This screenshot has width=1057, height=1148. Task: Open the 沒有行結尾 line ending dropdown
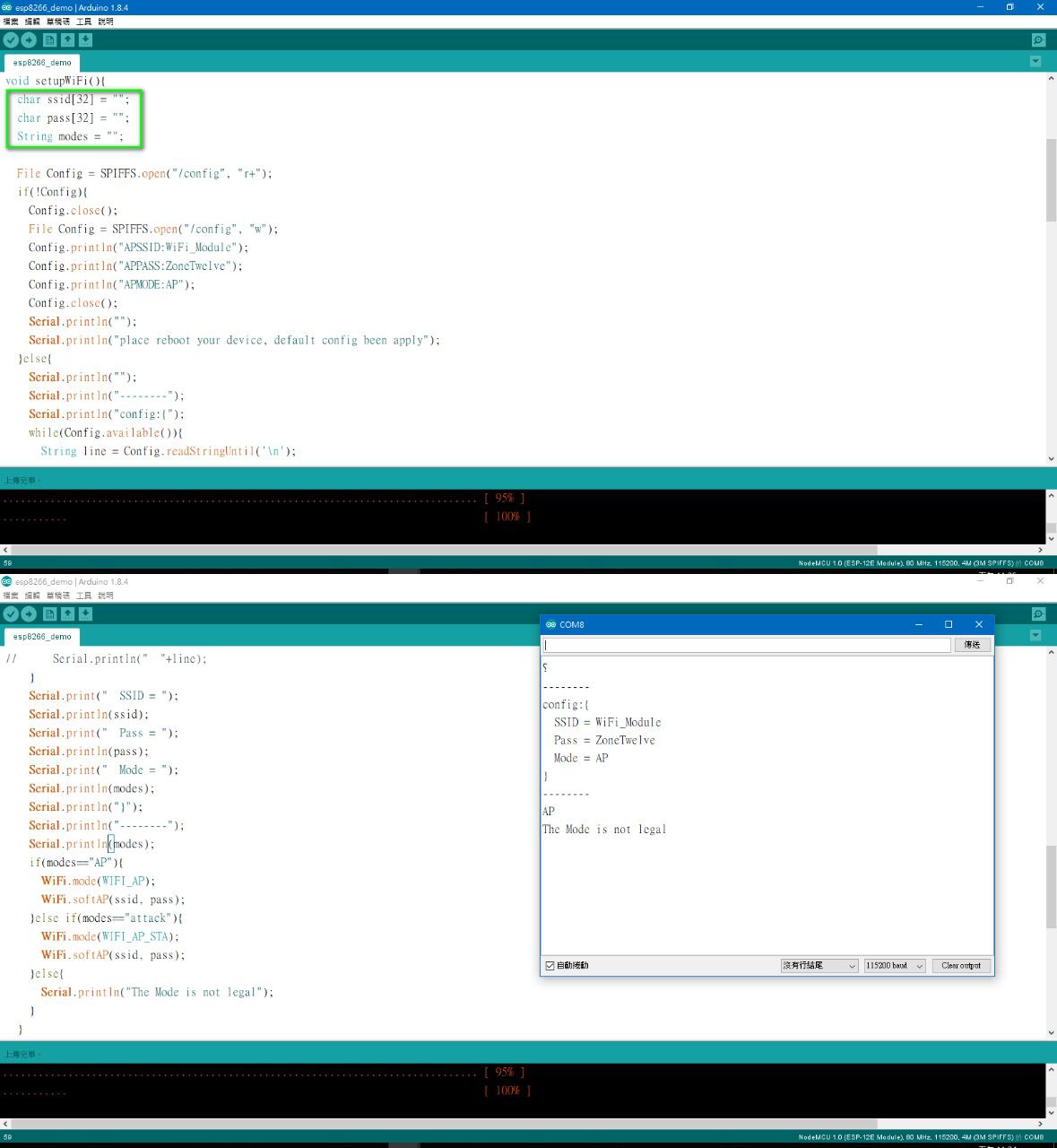tap(819, 966)
